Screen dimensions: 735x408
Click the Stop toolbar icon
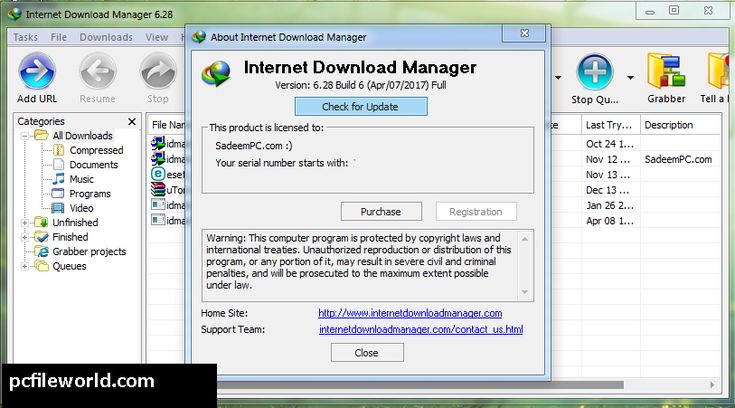coord(158,71)
